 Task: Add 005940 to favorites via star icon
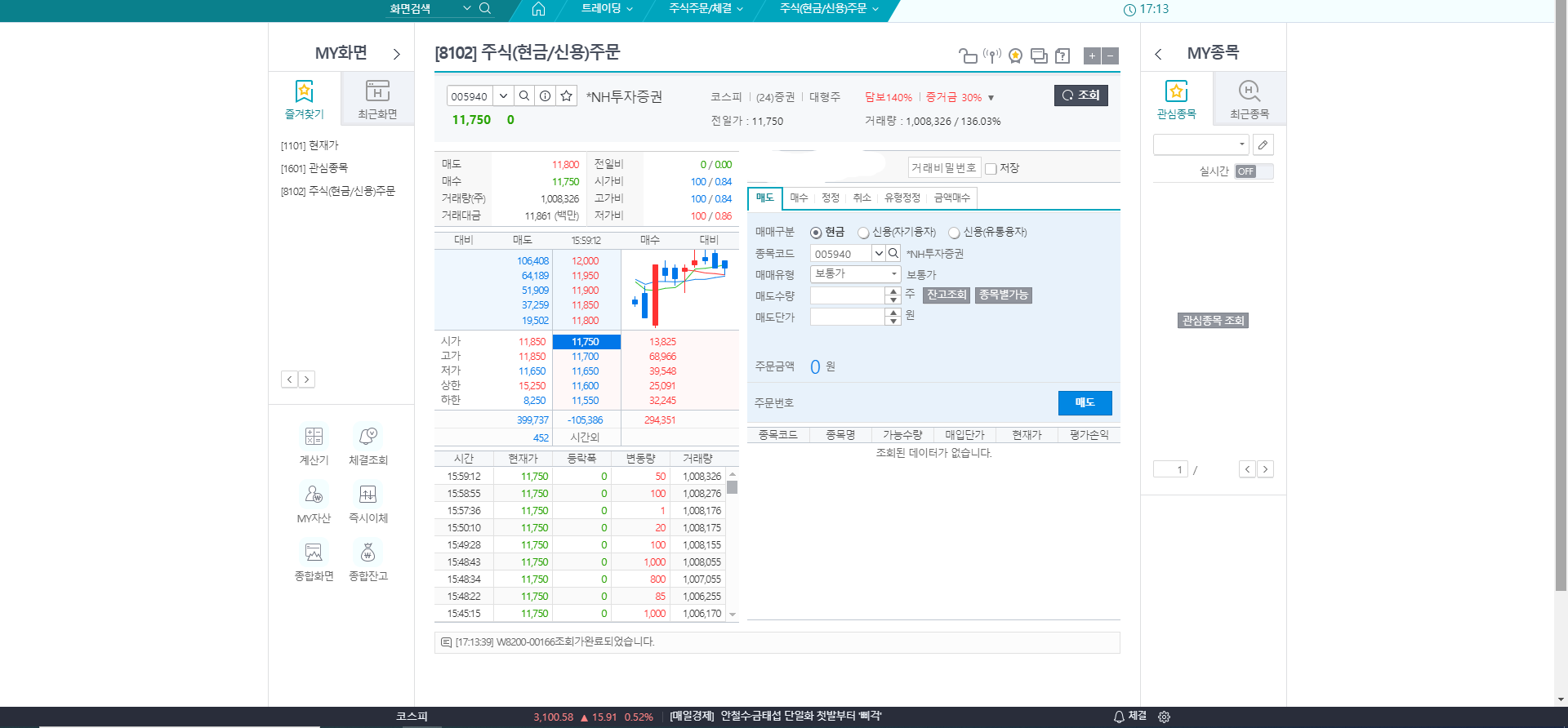click(x=566, y=95)
